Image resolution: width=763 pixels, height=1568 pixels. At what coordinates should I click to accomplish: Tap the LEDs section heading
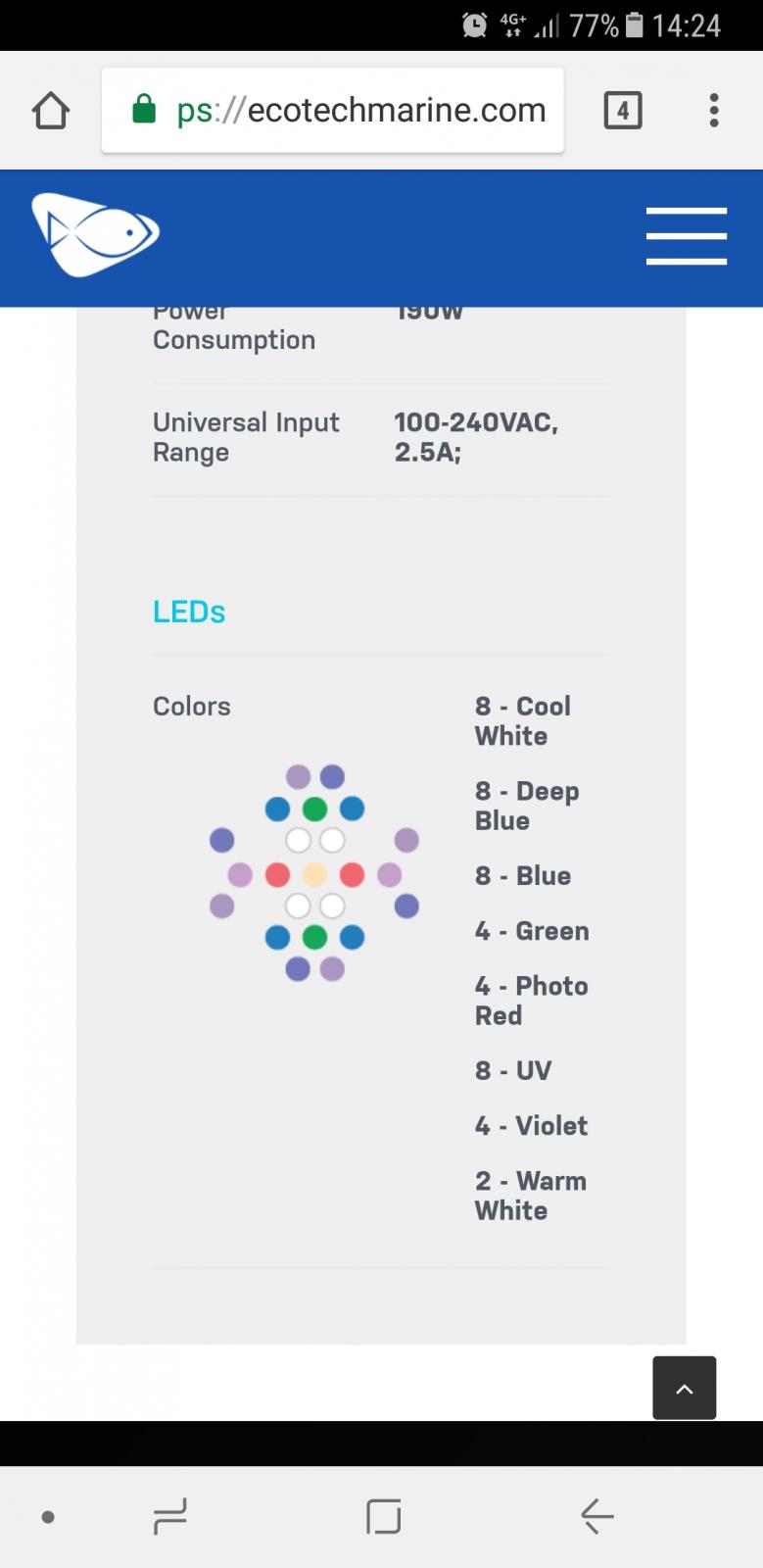[x=189, y=612]
